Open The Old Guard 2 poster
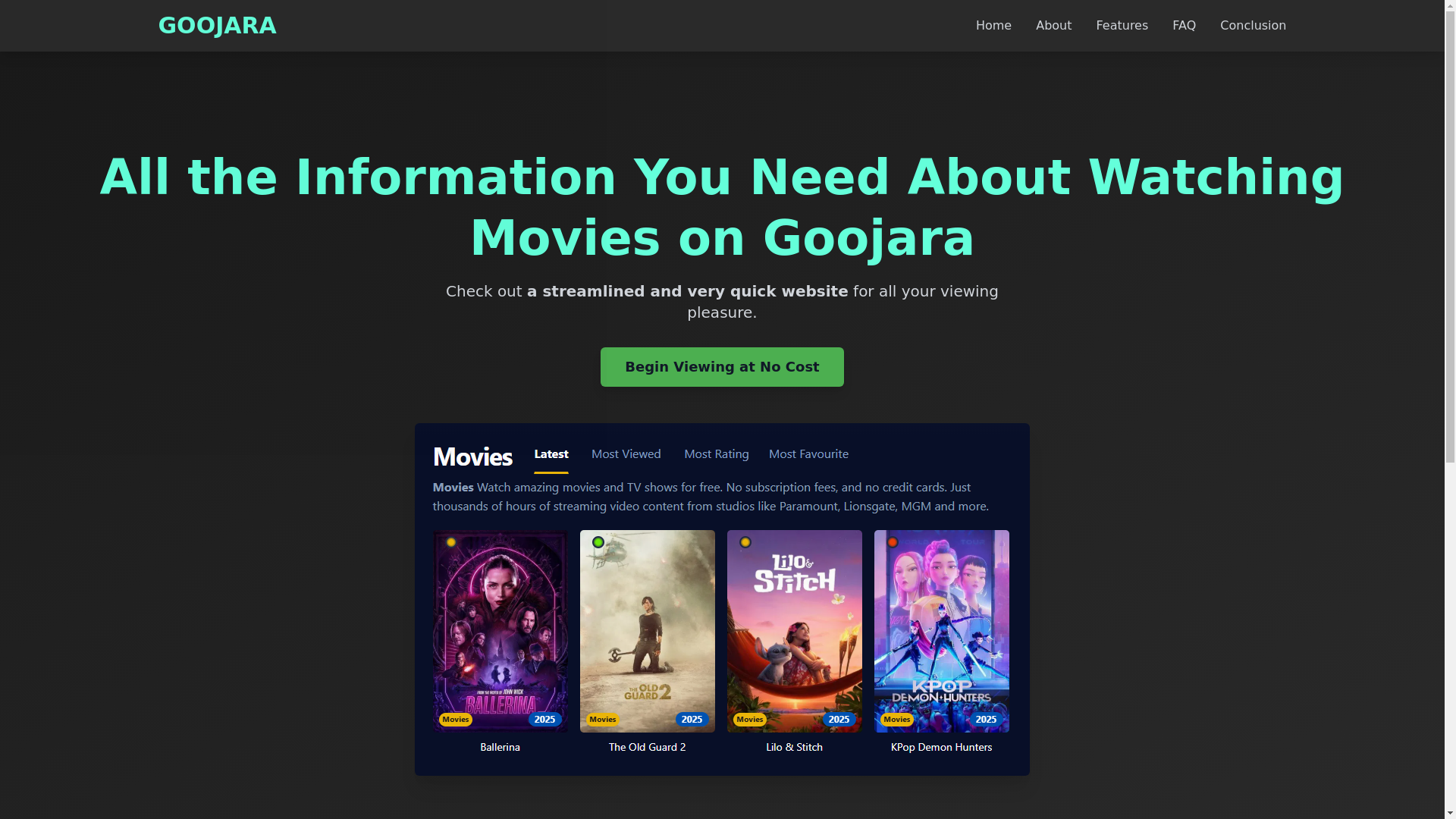Viewport: 1456px width, 819px height. tap(648, 631)
